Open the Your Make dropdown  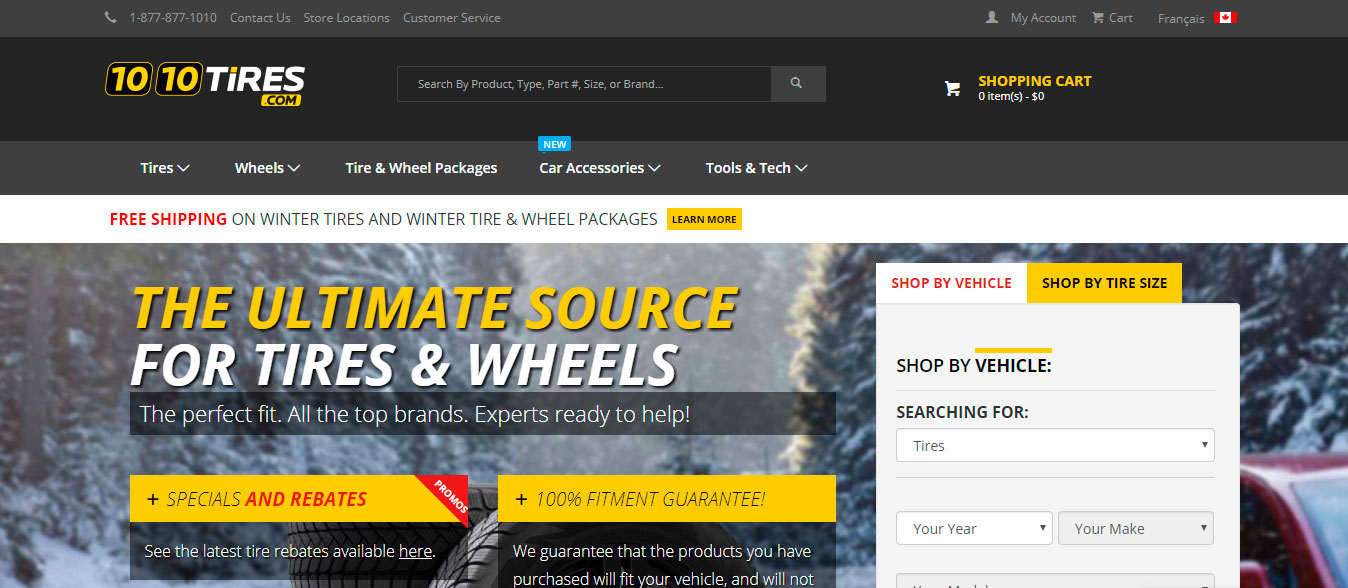click(1136, 528)
